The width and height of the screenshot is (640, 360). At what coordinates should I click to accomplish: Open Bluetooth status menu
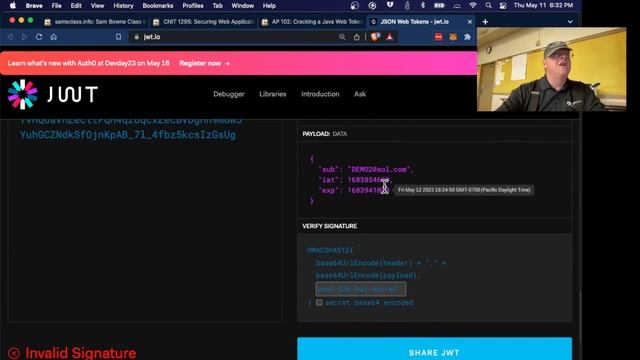pyautogui.click(x=422, y=6)
